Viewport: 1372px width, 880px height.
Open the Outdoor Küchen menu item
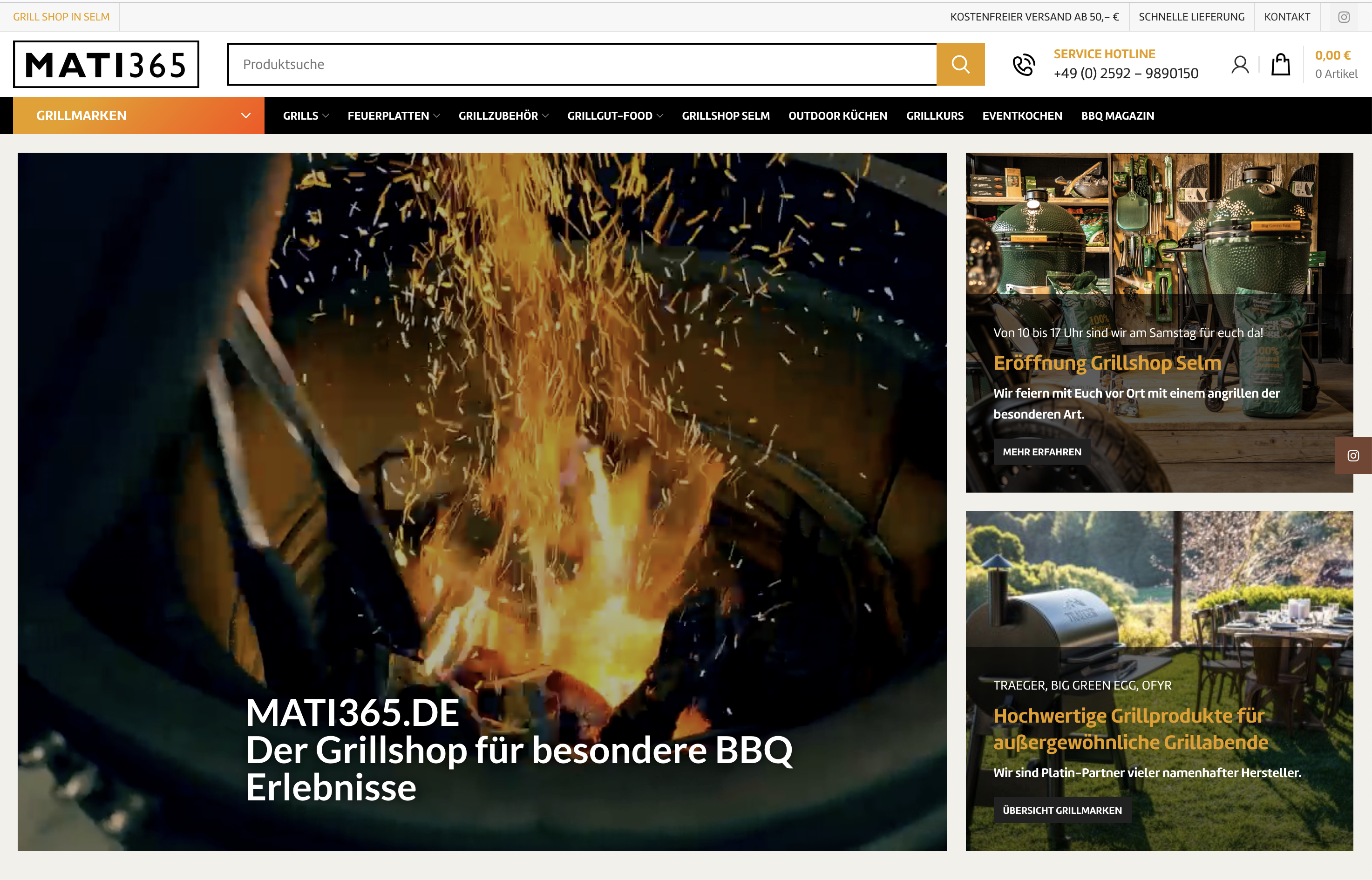point(837,116)
